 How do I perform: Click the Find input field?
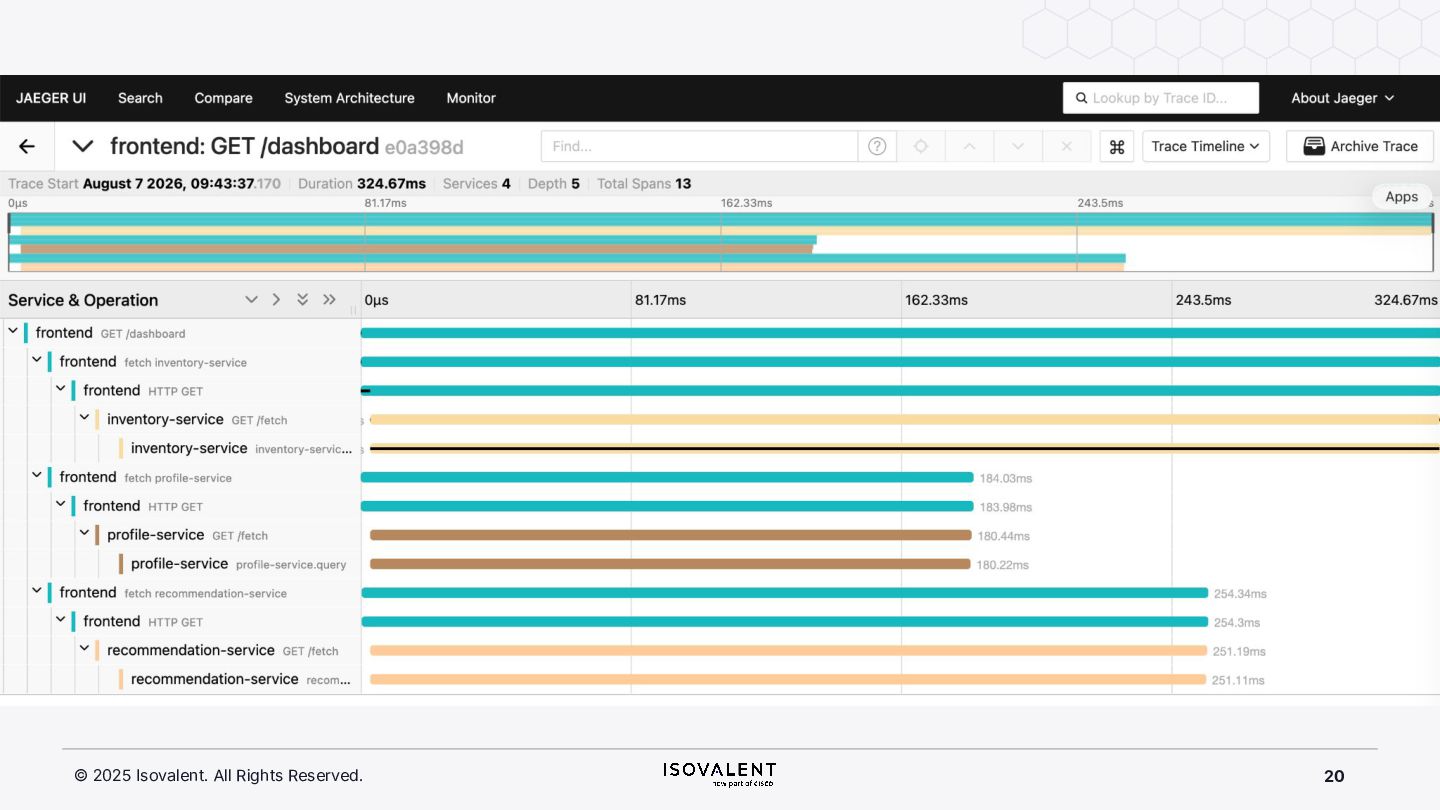pyautogui.click(x=699, y=146)
